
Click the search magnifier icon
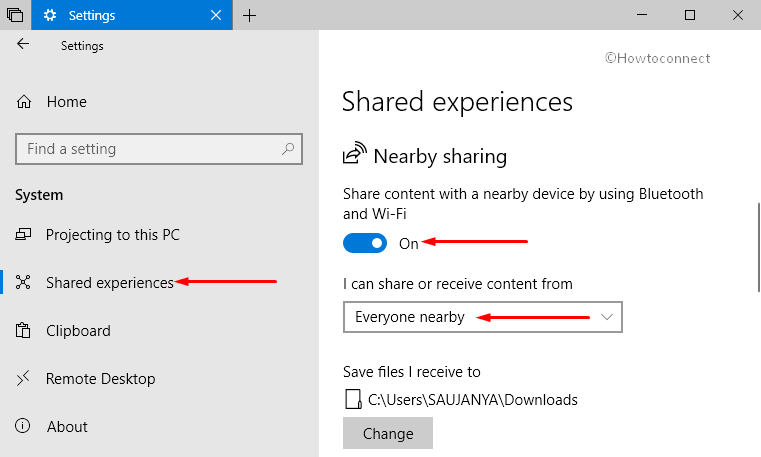pos(288,149)
